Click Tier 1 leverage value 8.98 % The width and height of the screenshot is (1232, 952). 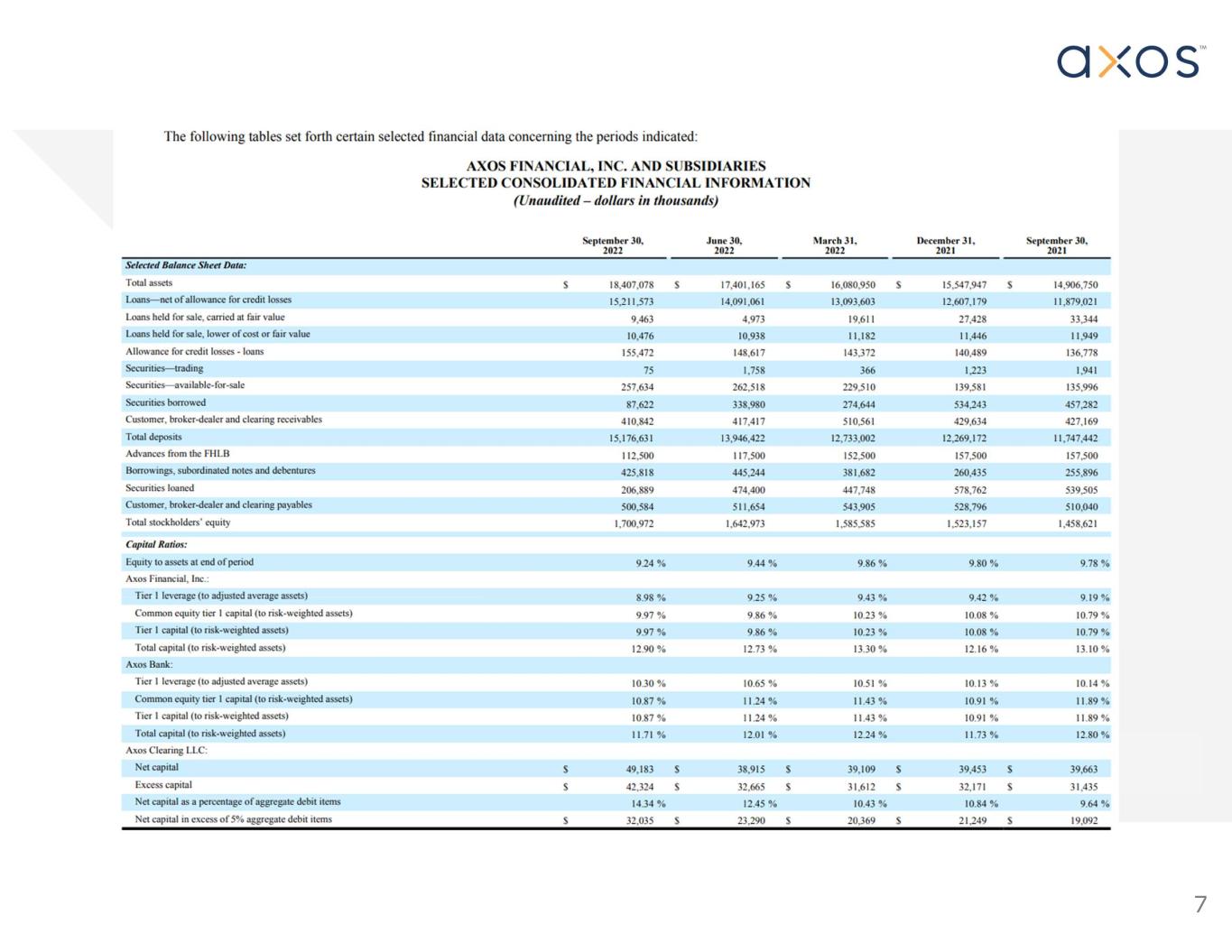651,598
